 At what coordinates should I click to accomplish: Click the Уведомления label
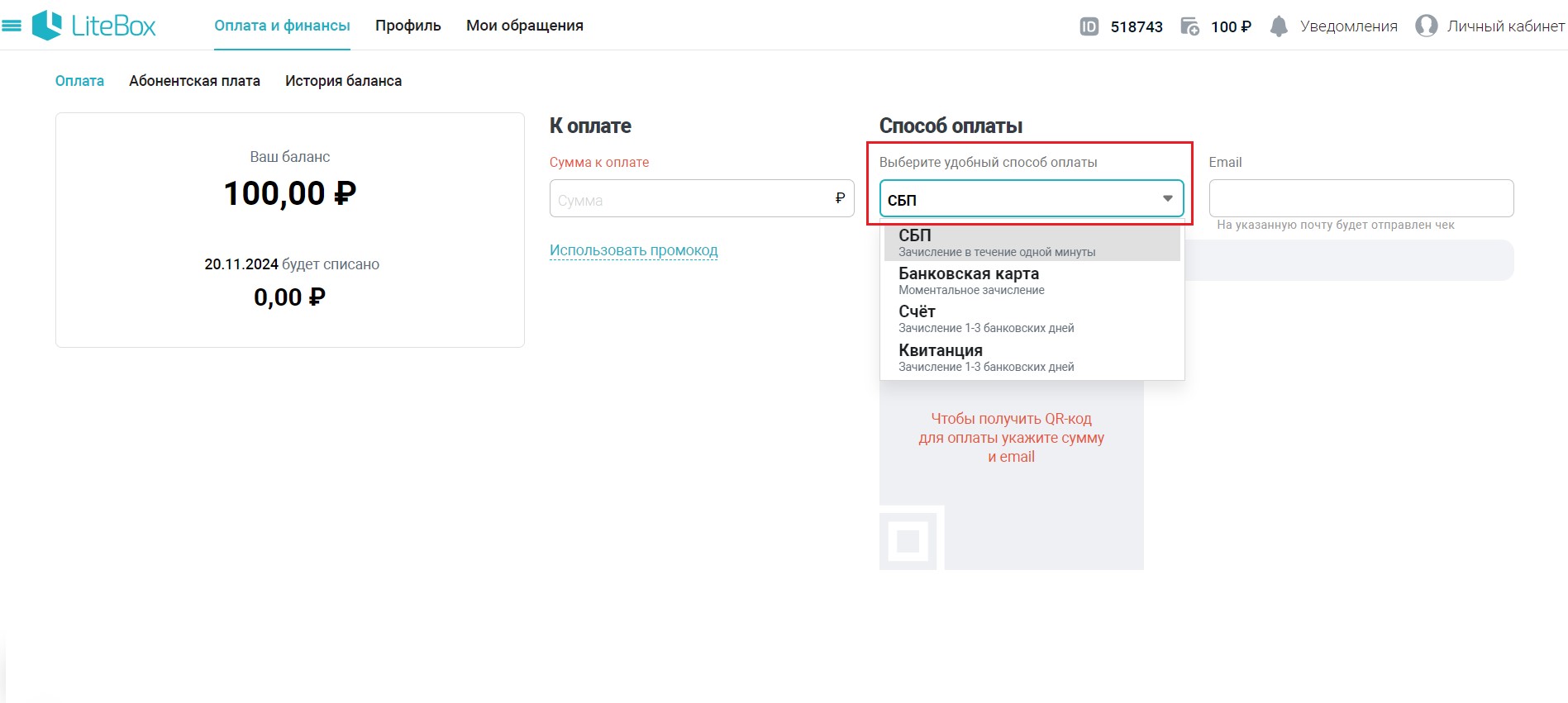point(1349,26)
